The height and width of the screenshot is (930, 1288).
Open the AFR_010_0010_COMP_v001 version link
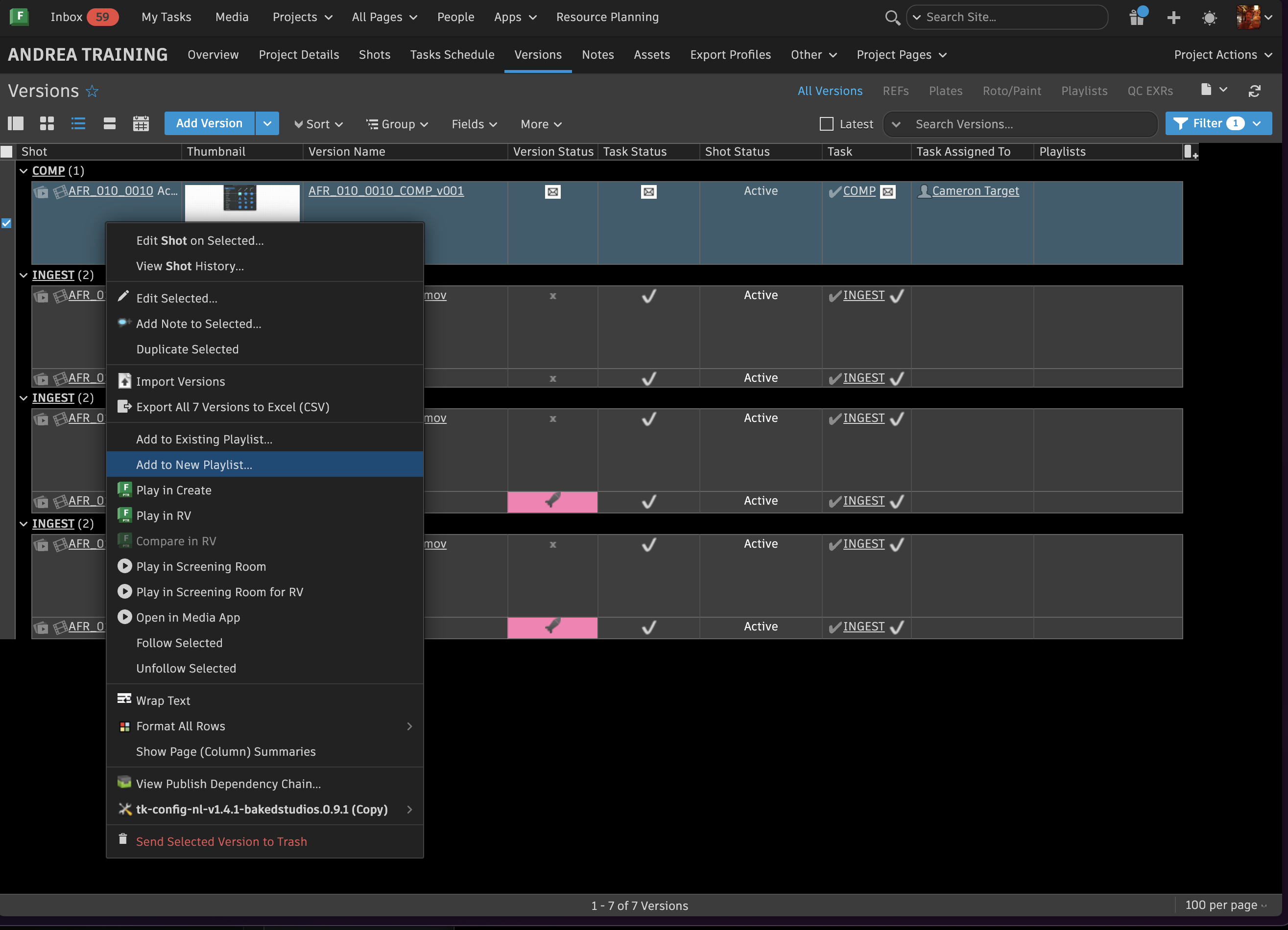(385, 191)
